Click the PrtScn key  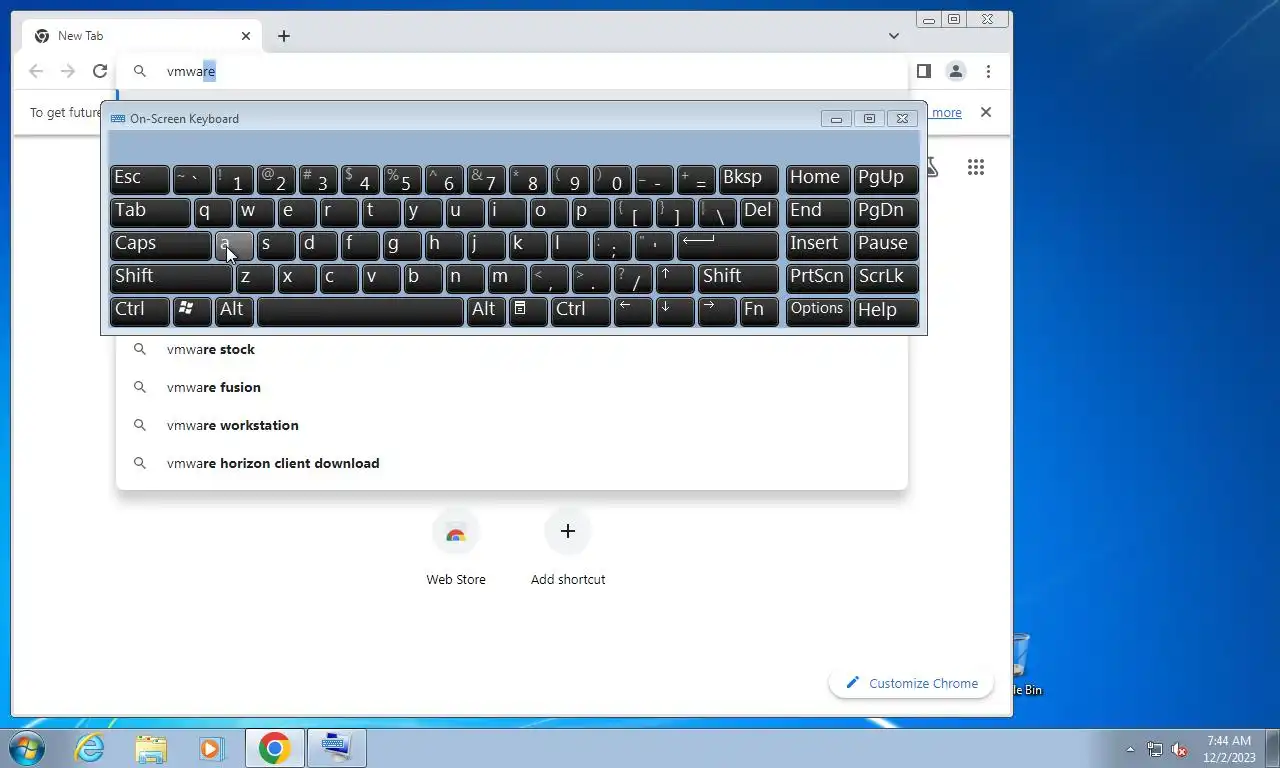coord(818,278)
